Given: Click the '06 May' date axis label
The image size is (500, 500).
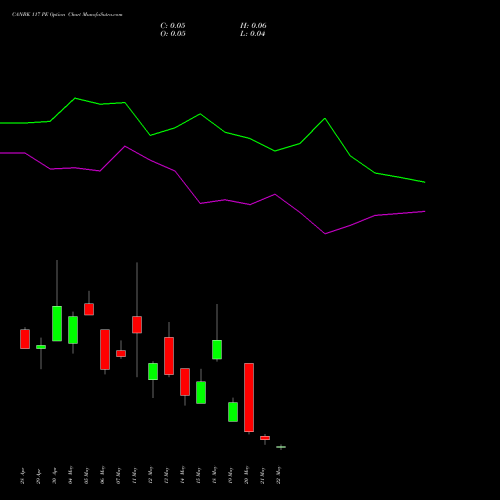Looking at the screenshot, I should coord(103,475).
